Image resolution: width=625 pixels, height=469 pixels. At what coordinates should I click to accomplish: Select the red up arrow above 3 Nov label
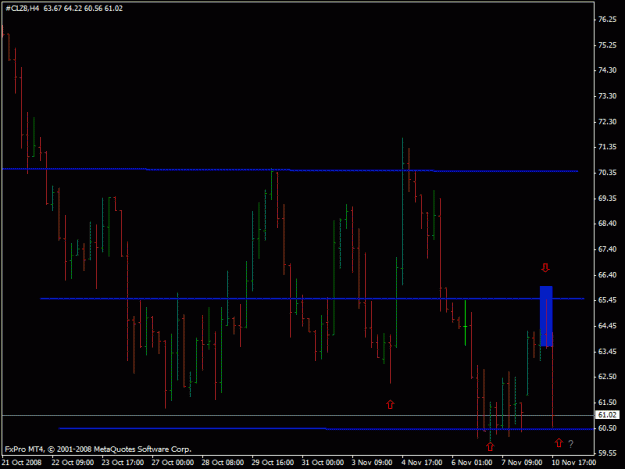point(390,404)
